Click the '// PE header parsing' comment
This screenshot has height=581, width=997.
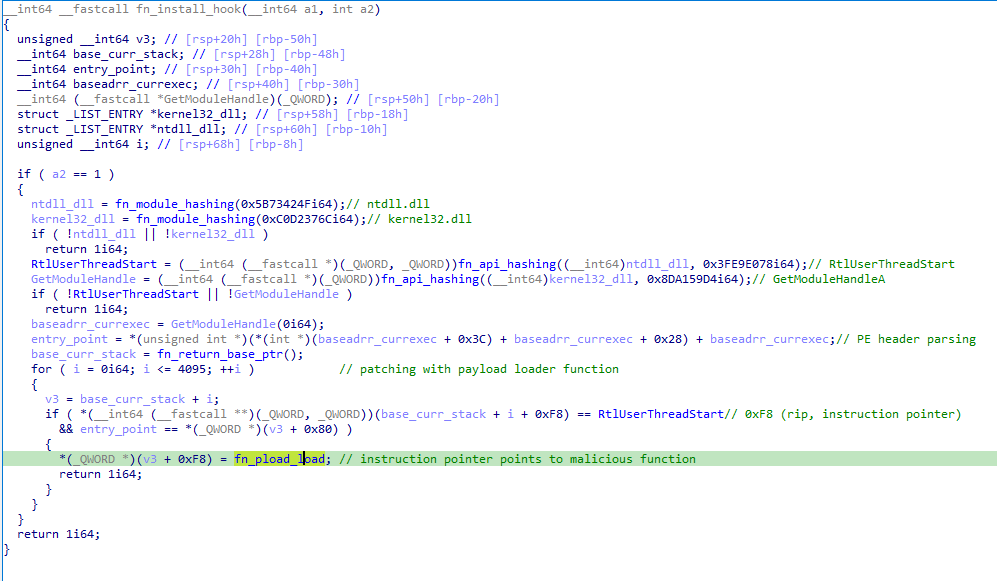point(906,339)
